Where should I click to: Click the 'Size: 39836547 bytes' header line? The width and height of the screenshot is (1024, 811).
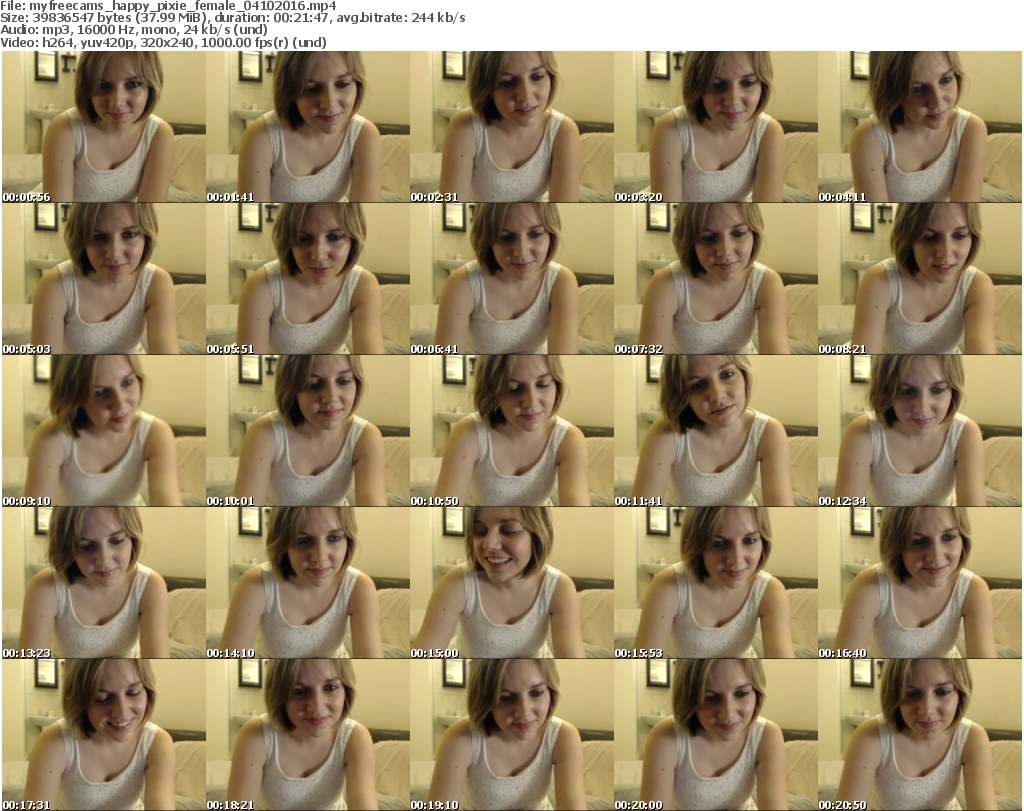(x=233, y=18)
